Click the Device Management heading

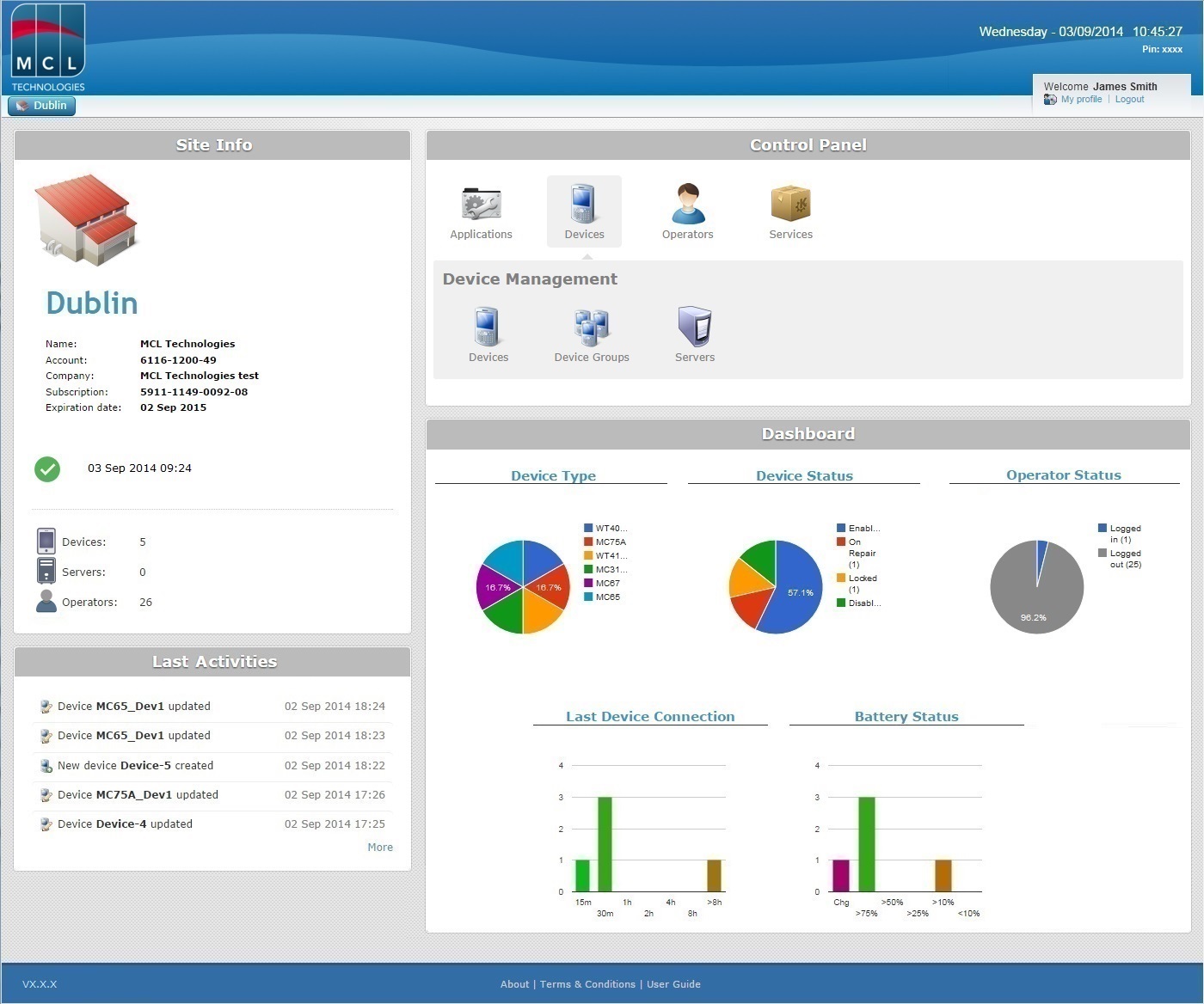tap(530, 279)
